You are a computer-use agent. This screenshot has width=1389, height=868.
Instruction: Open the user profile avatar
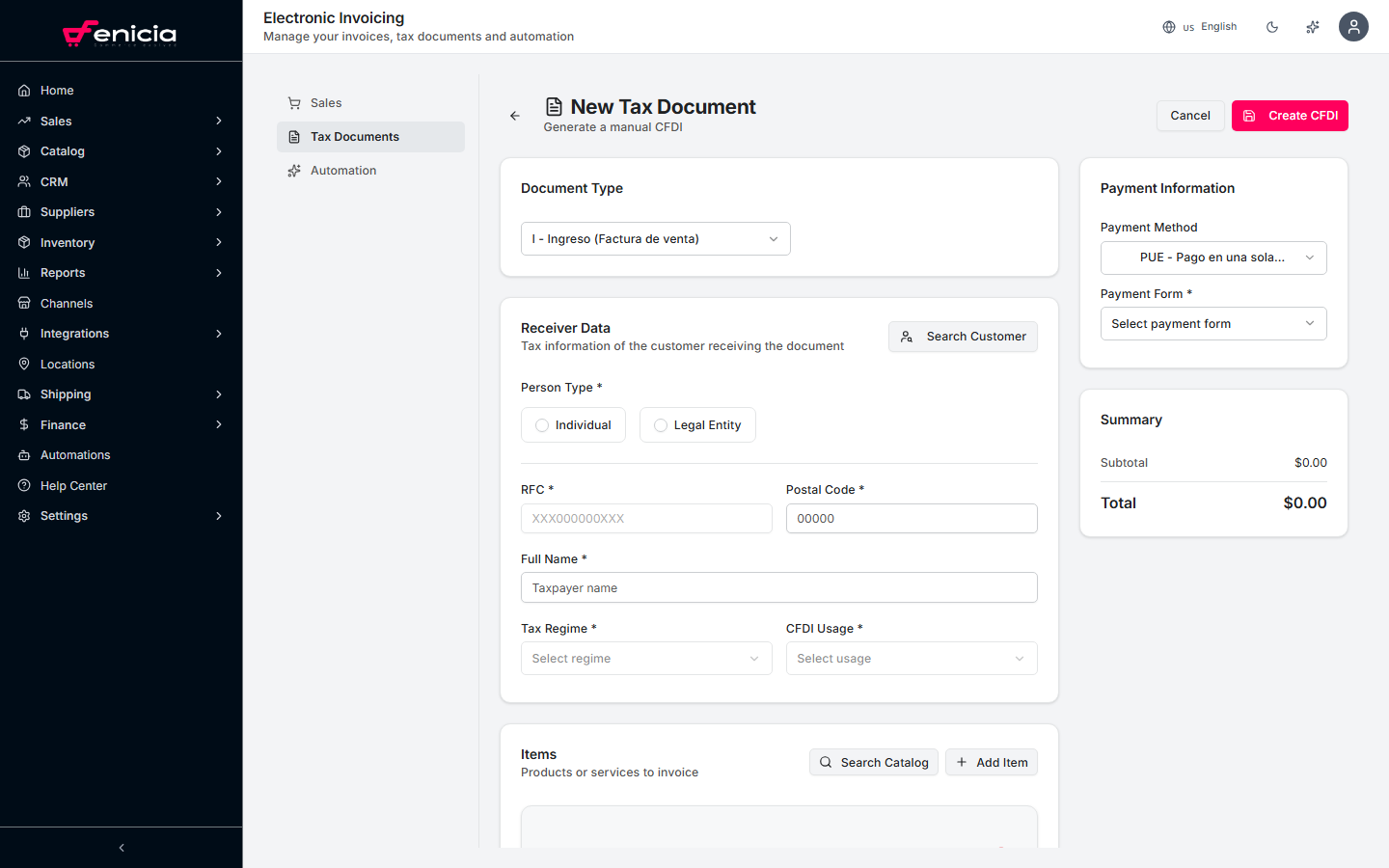tap(1353, 27)
